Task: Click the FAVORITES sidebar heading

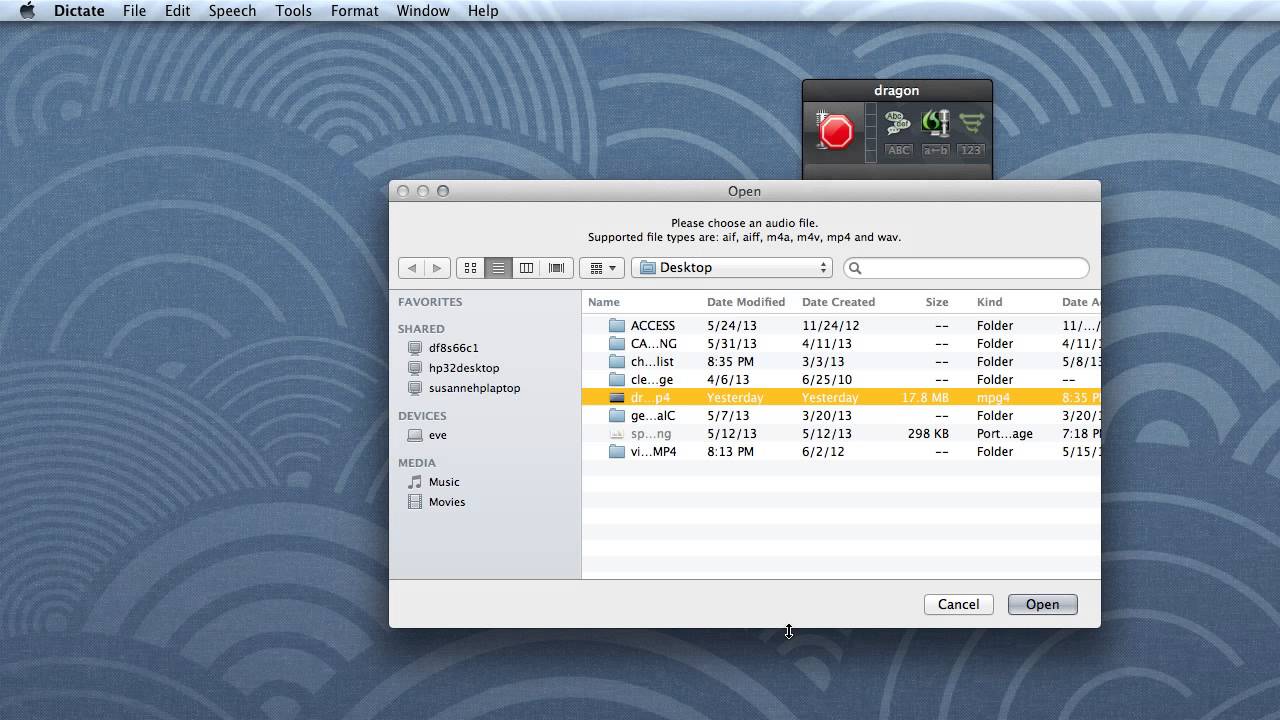Action: [430, 302]
